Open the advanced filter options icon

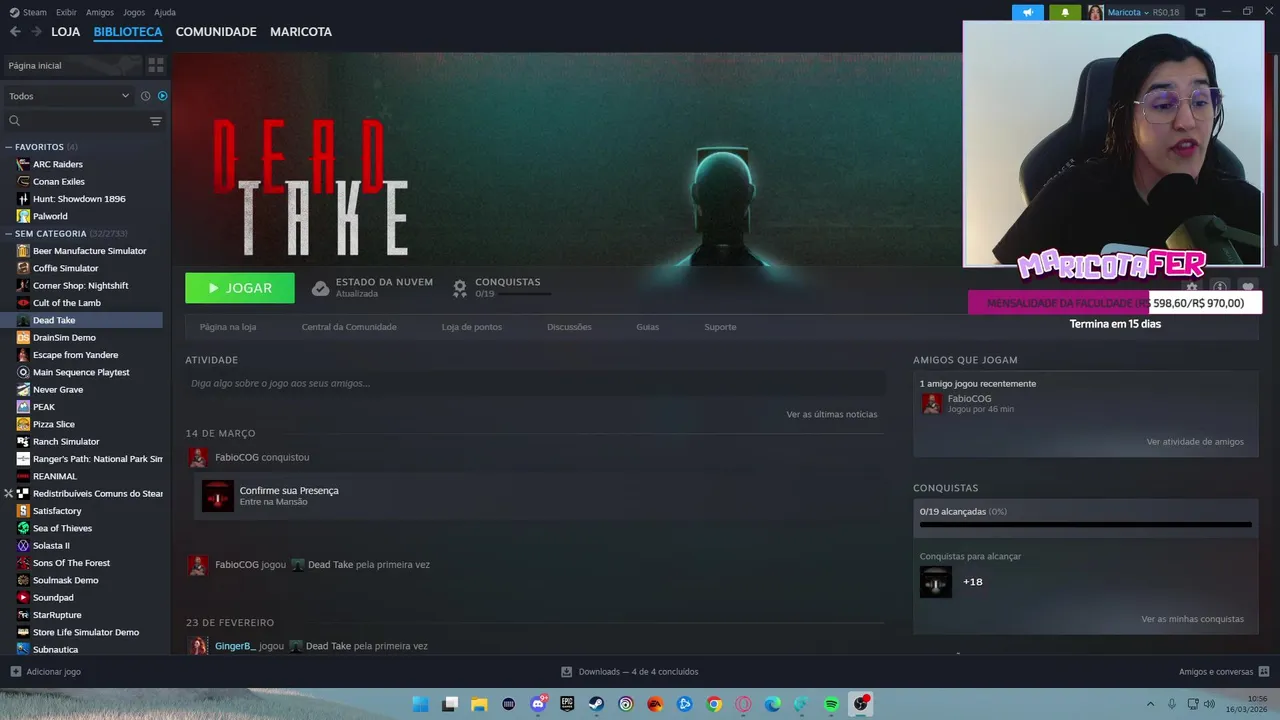pyautogui.click(x=156, y=121)
